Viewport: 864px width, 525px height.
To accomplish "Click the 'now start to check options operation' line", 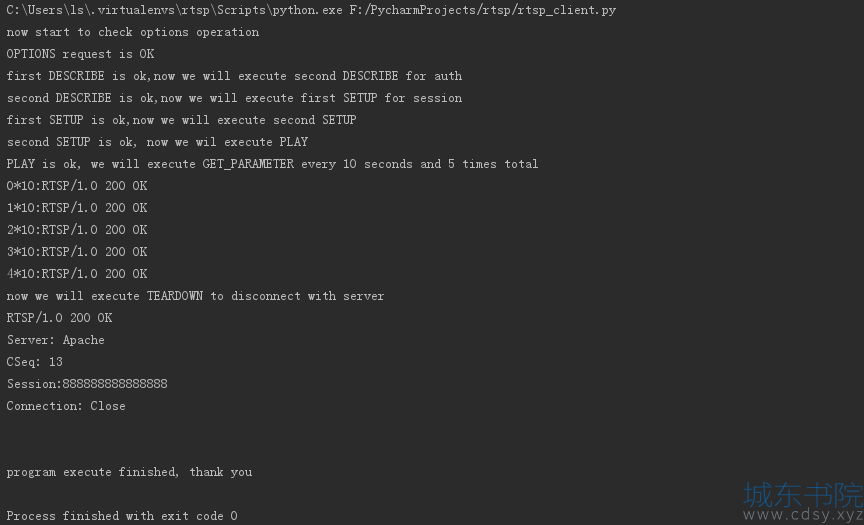I will pos(133,32).
